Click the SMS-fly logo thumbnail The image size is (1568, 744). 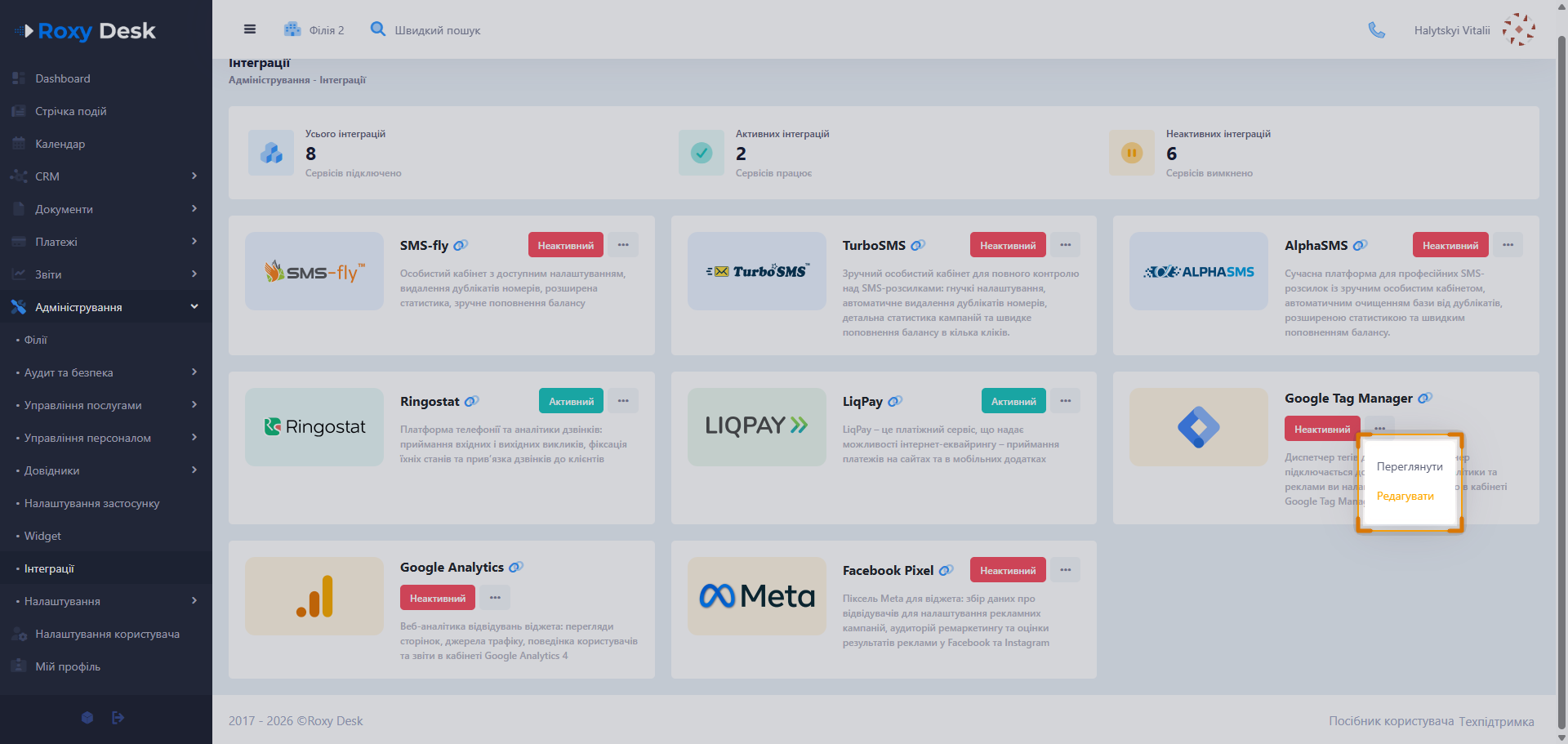[x=314, y=271]
